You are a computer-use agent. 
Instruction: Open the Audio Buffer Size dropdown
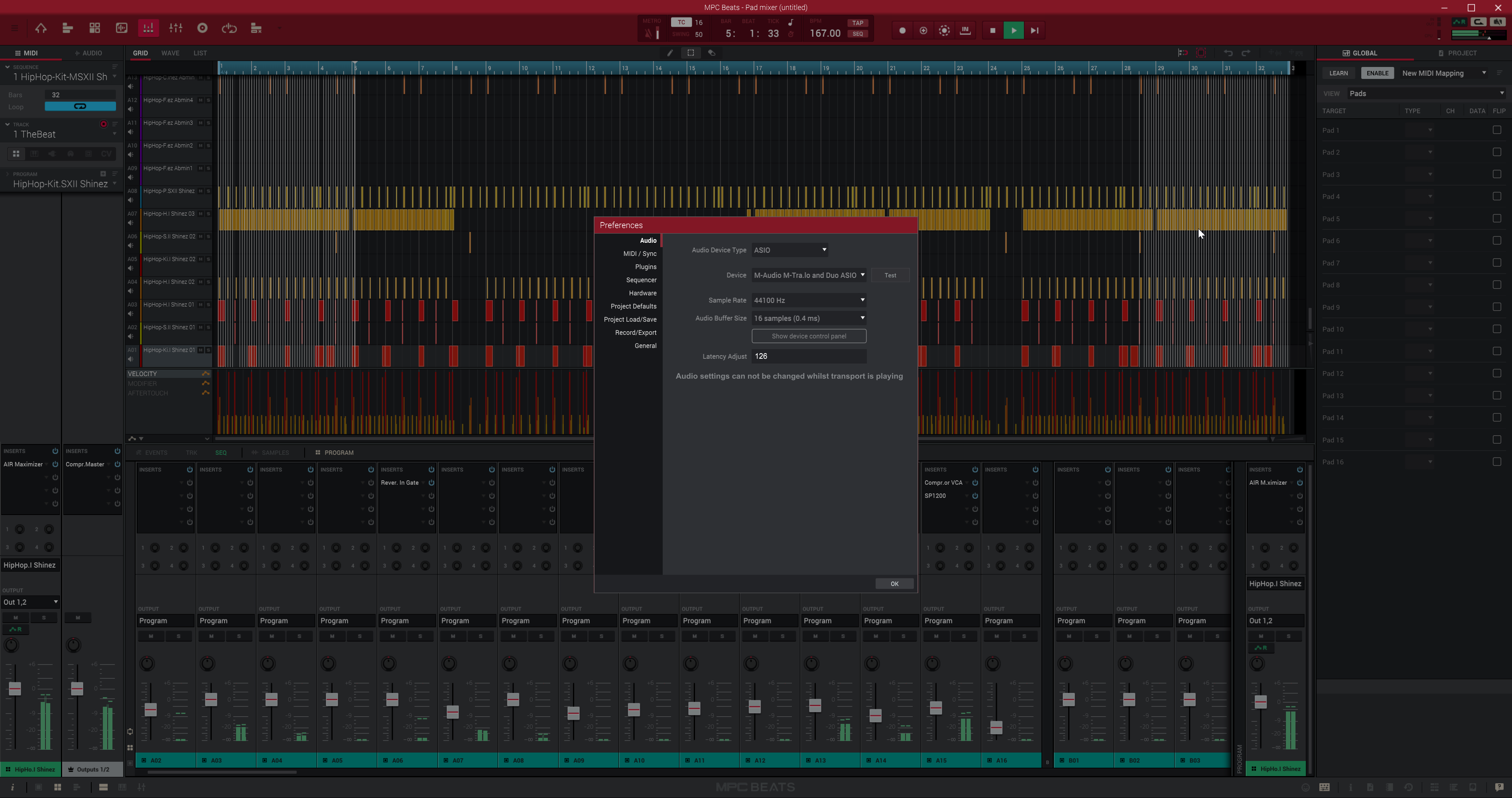[x=809, y=318]
